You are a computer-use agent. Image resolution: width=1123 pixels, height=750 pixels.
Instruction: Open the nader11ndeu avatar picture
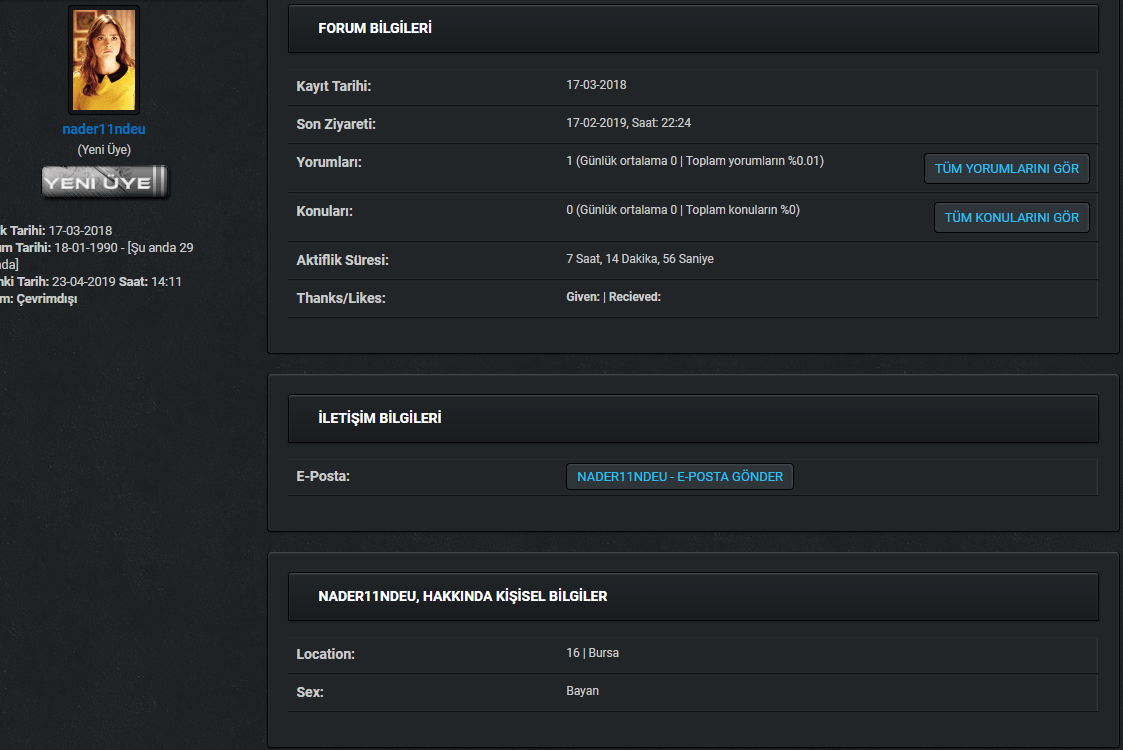(x=104, y=60)
